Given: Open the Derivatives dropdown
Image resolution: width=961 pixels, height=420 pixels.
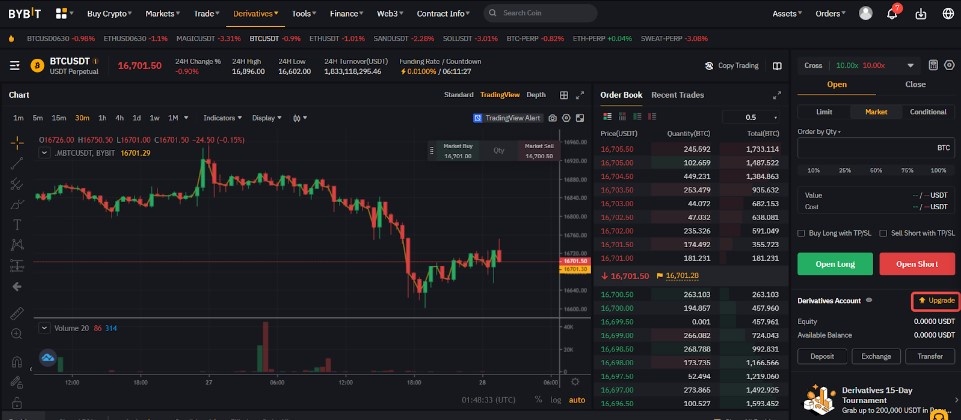Looking at the screenshot, I should coord(256,13).
